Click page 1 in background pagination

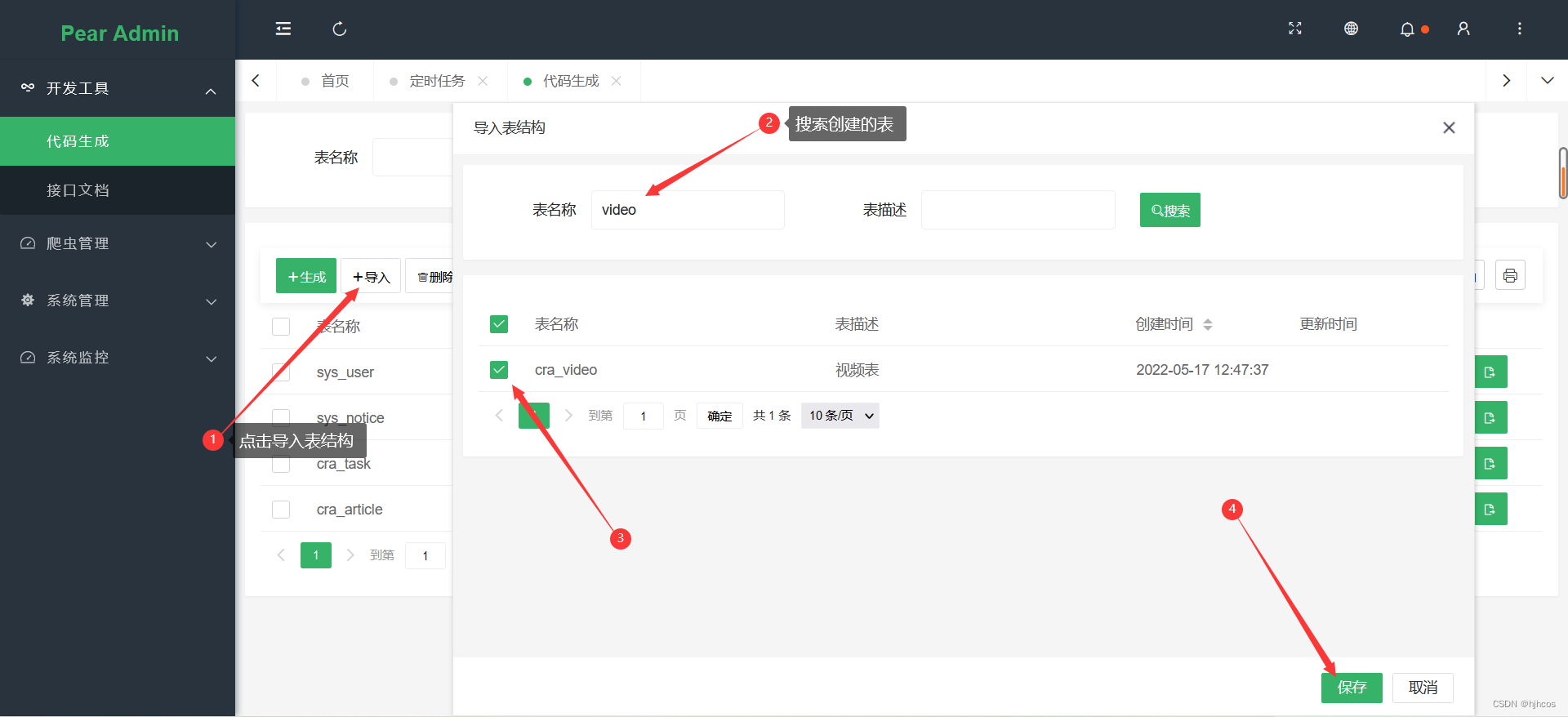316,555
